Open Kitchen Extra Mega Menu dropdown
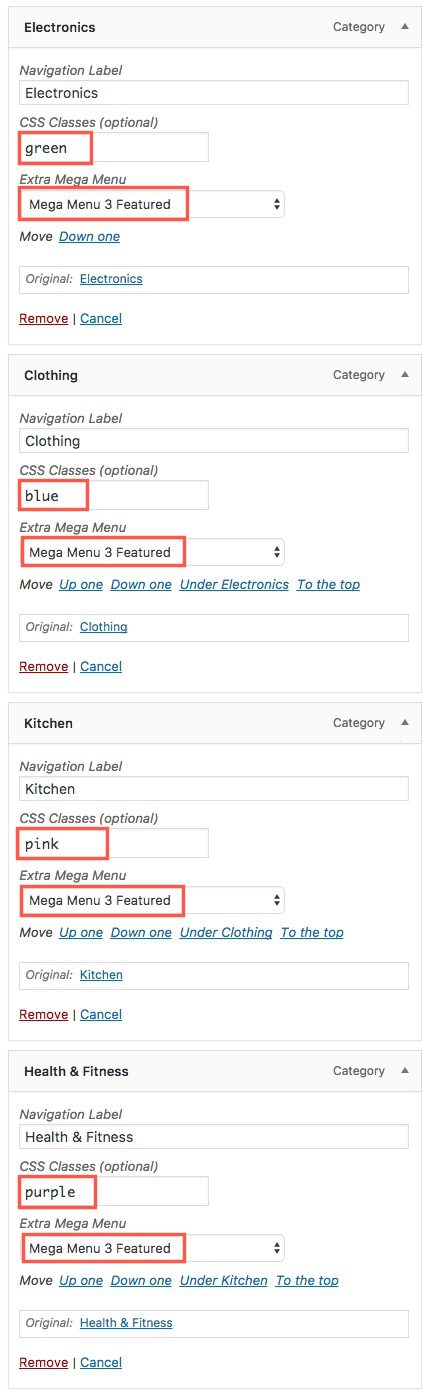 click(x=152, y=900)
